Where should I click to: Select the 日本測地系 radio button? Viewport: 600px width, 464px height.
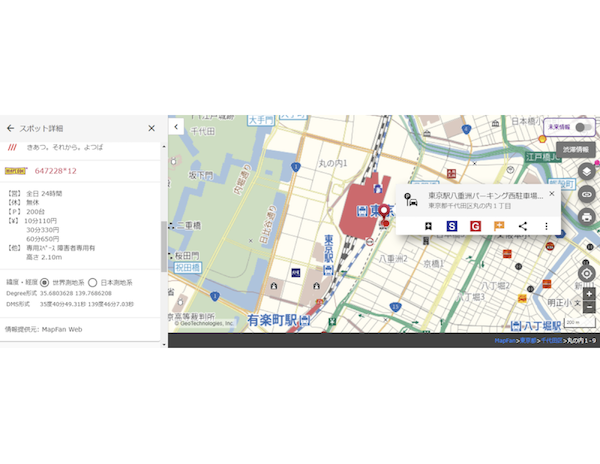click(92, 282)
